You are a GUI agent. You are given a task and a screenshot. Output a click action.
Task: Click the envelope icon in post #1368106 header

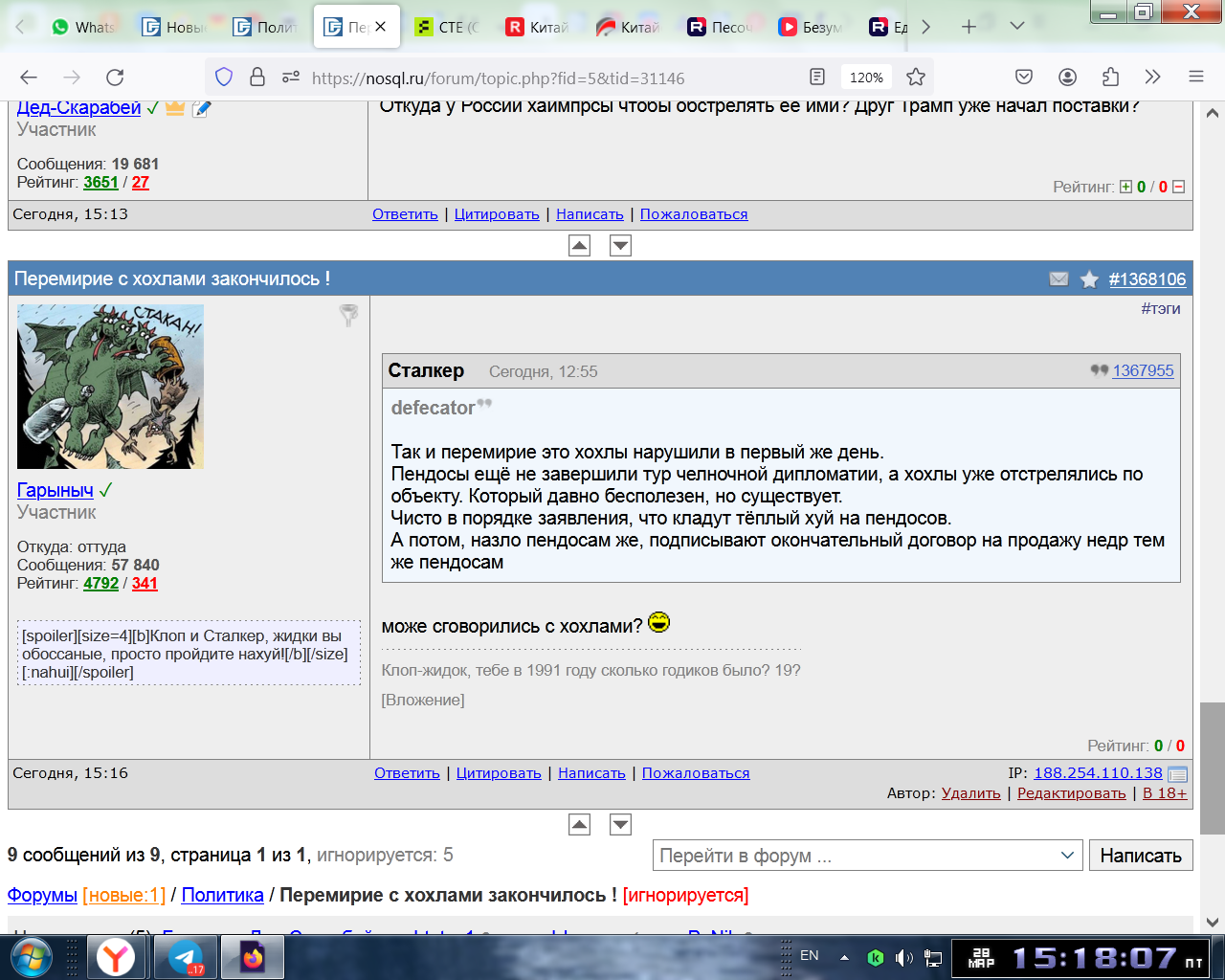(1058, 279)
